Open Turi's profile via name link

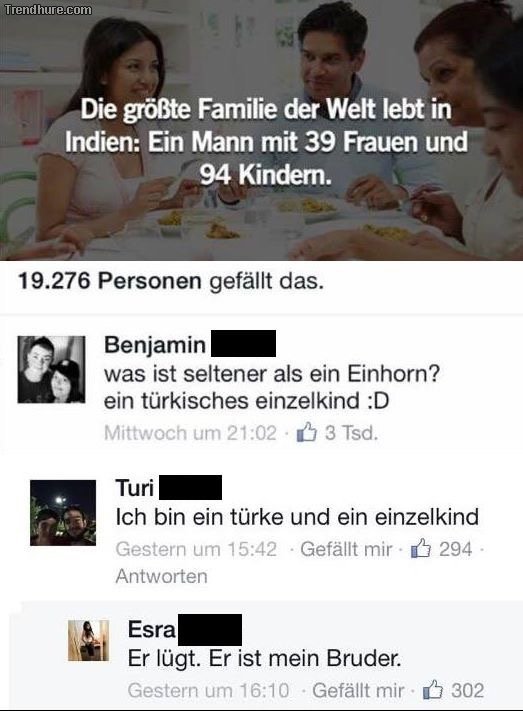coord(135,488)
